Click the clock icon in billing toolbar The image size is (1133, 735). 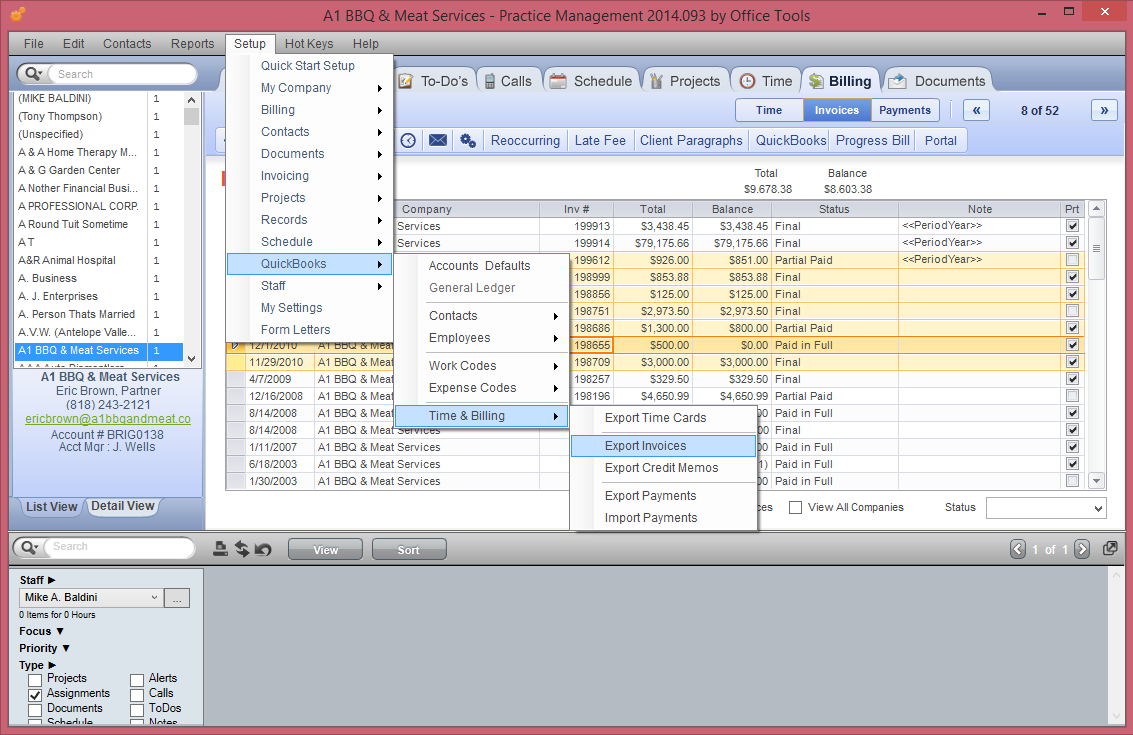pyautogui.click(x=408, y=140)
